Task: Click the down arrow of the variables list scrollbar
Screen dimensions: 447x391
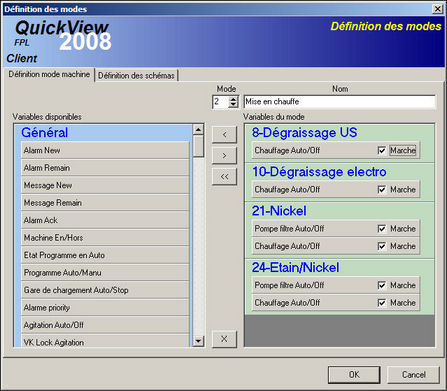Action: [198, 341]
